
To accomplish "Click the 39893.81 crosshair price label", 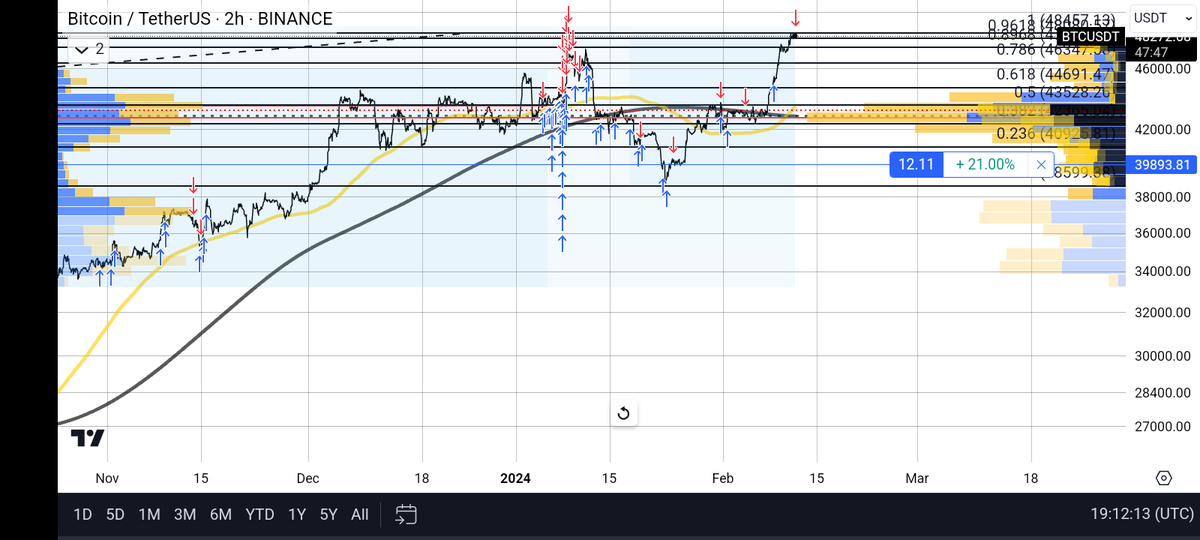I will (x=1161, y=165).
